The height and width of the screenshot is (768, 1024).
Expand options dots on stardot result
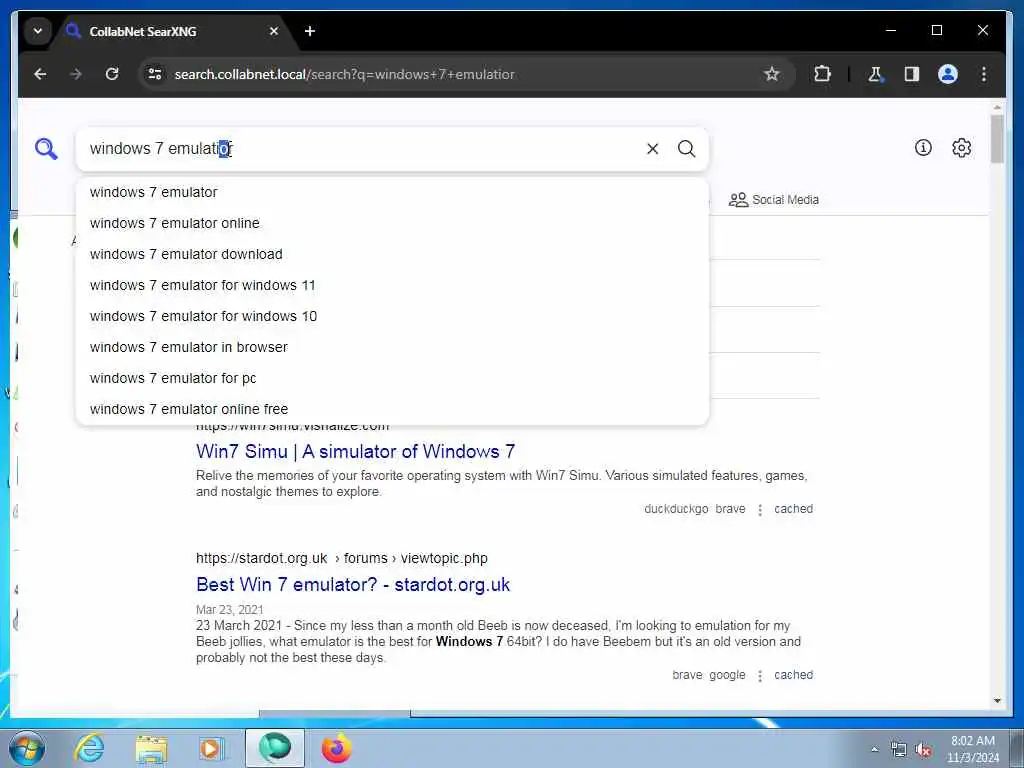pos(760,675)
